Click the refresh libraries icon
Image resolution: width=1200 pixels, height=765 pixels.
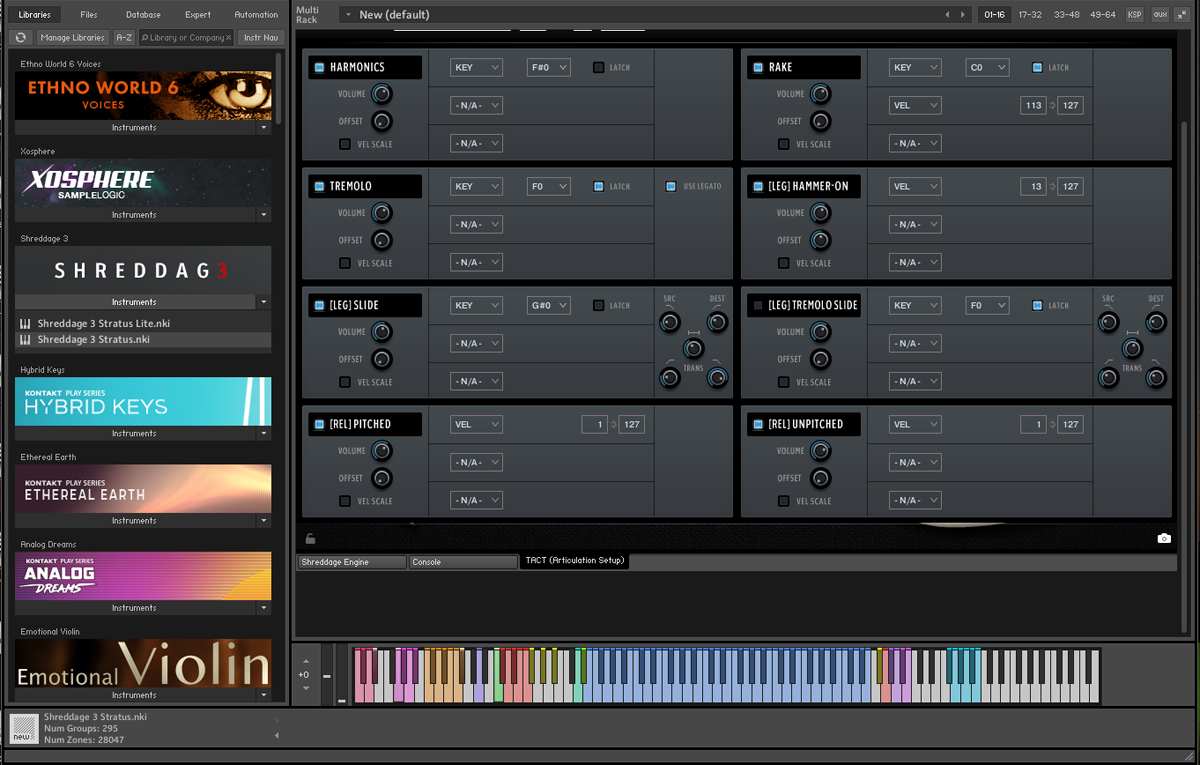(x=21, y=37)
